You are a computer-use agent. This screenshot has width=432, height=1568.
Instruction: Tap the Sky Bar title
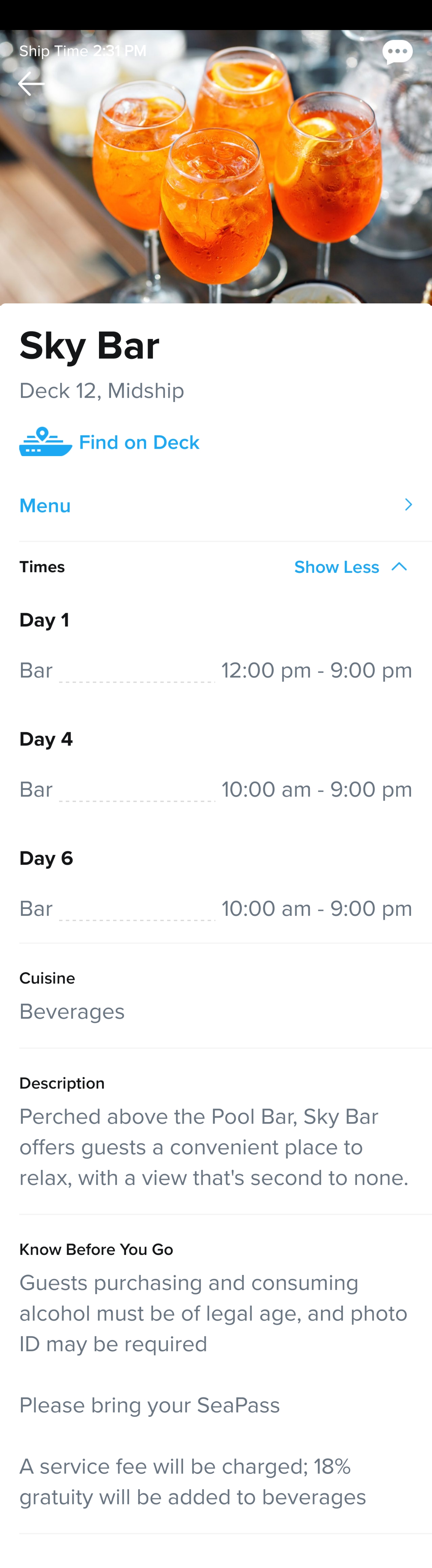(89, 346)
